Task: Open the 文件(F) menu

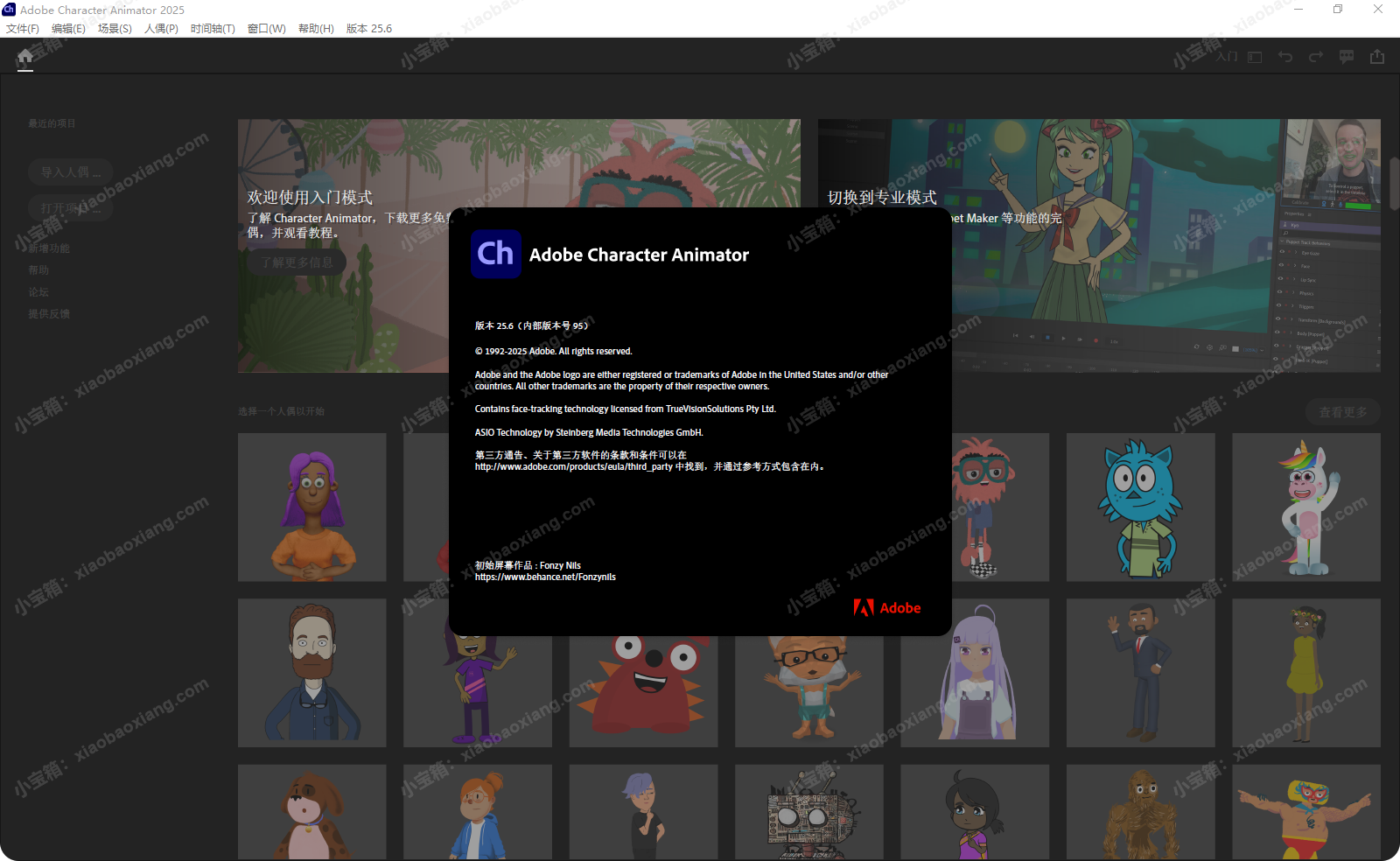Action: tap(23, 28)
